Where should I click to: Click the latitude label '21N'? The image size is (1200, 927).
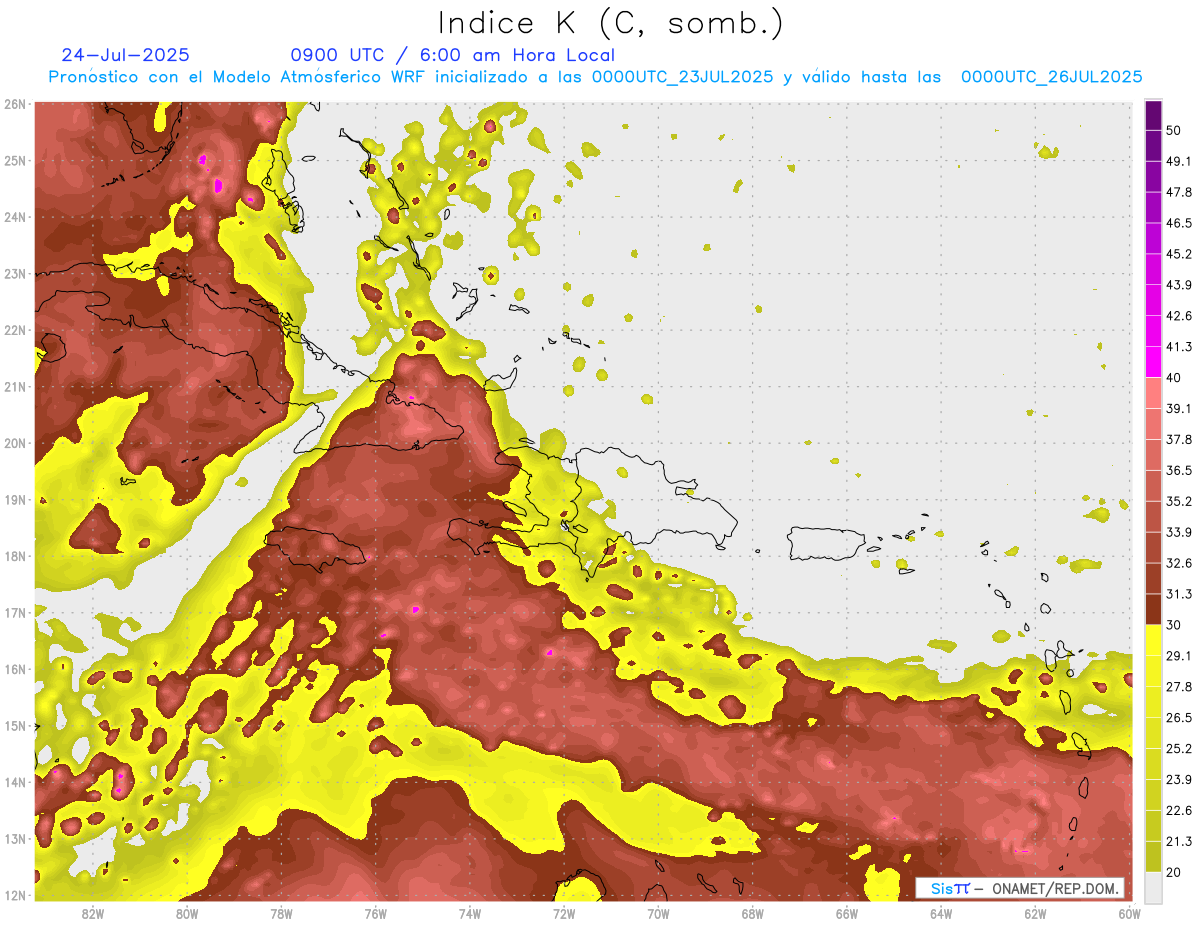pos(15,387)
